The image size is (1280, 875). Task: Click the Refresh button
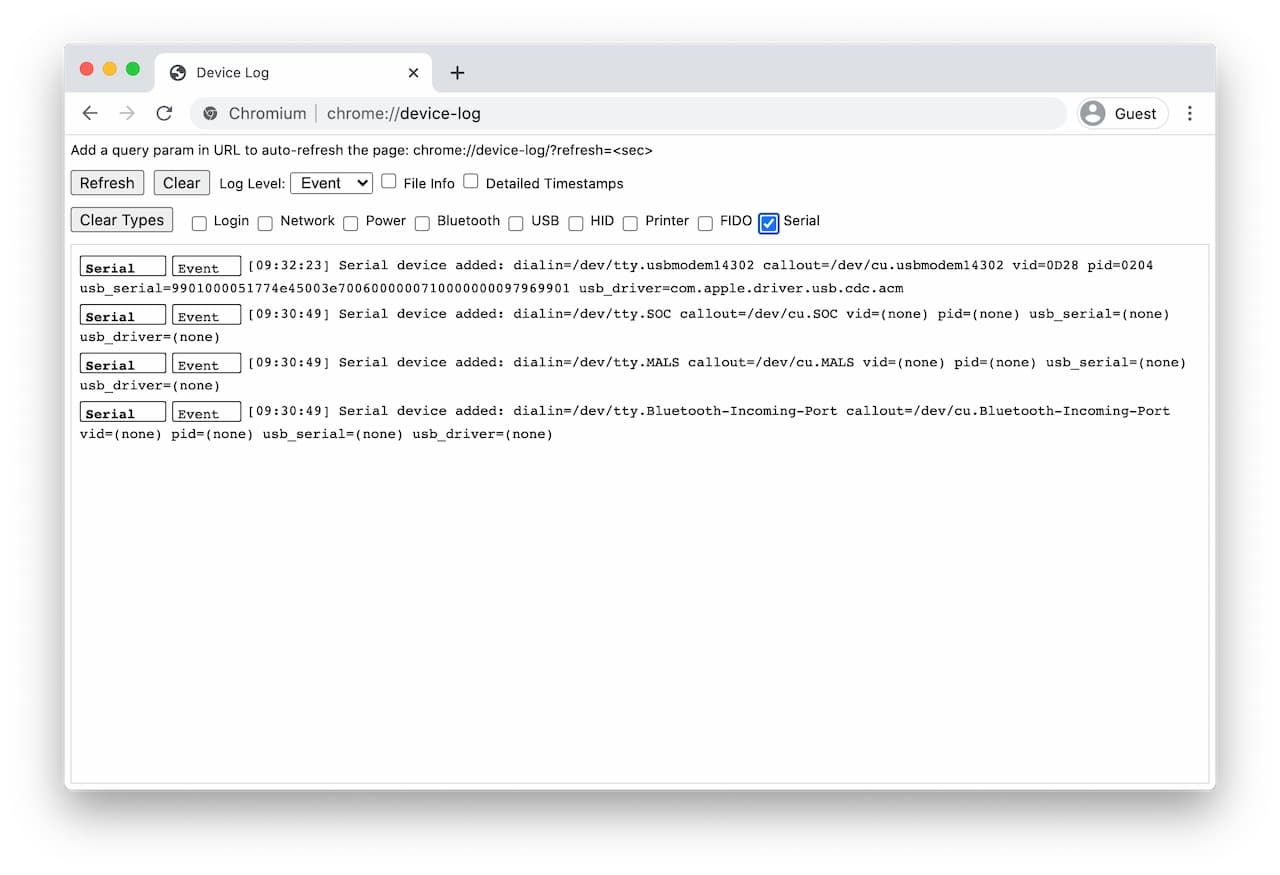click(x=107, y=182)
